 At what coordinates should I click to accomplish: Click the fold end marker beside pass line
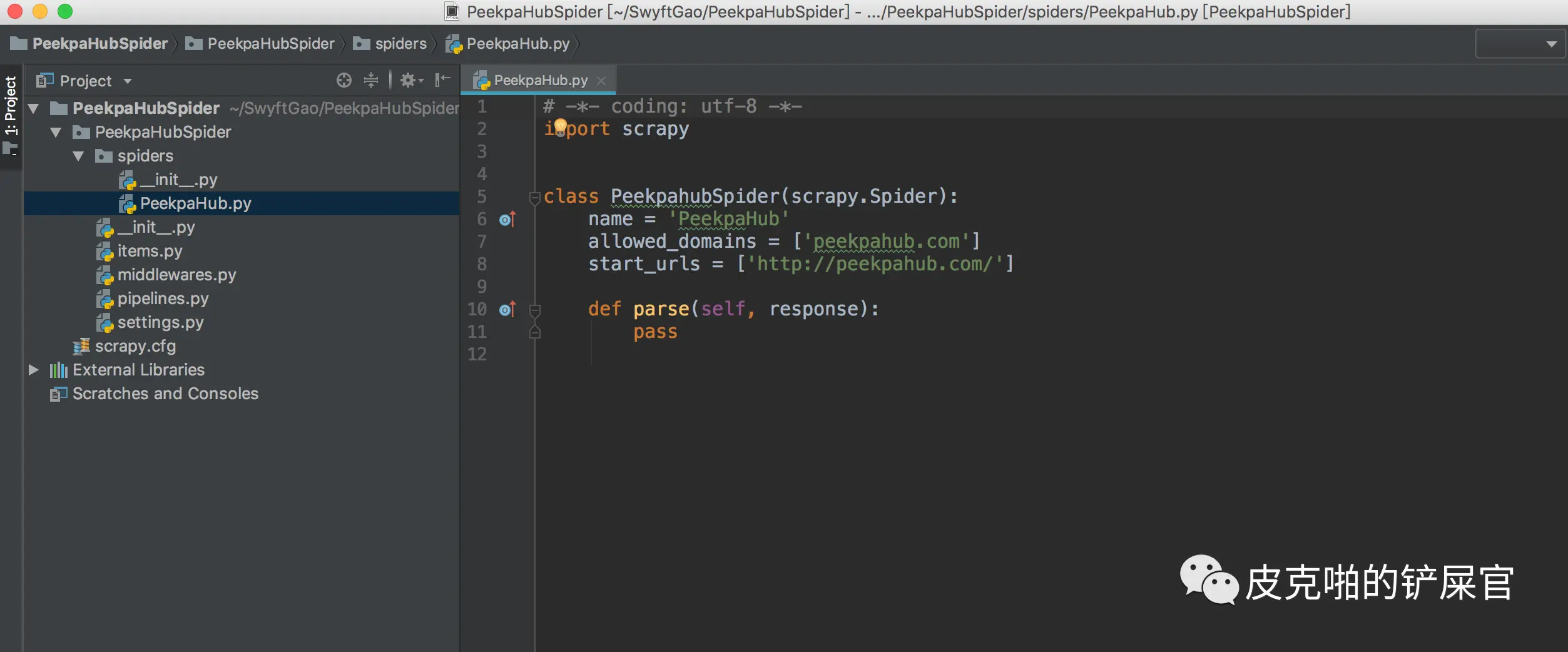534,332
